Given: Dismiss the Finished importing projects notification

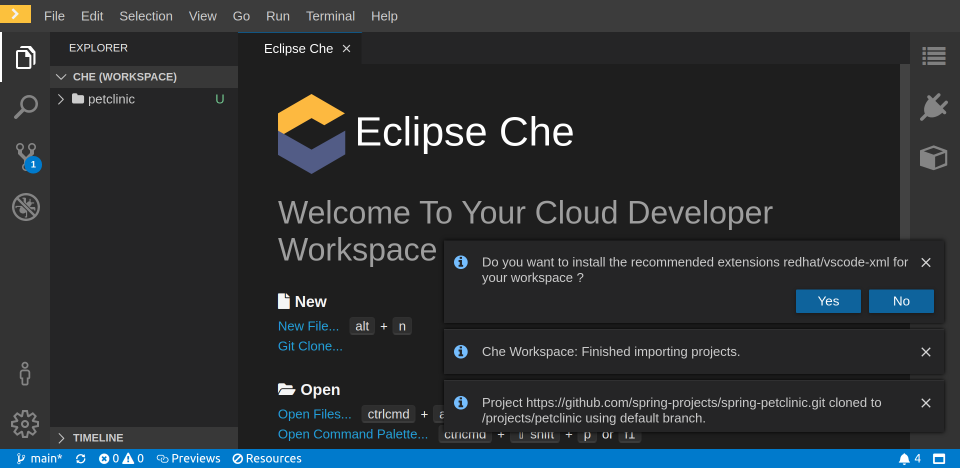Looking at the screenshot, I should point(926,352).
